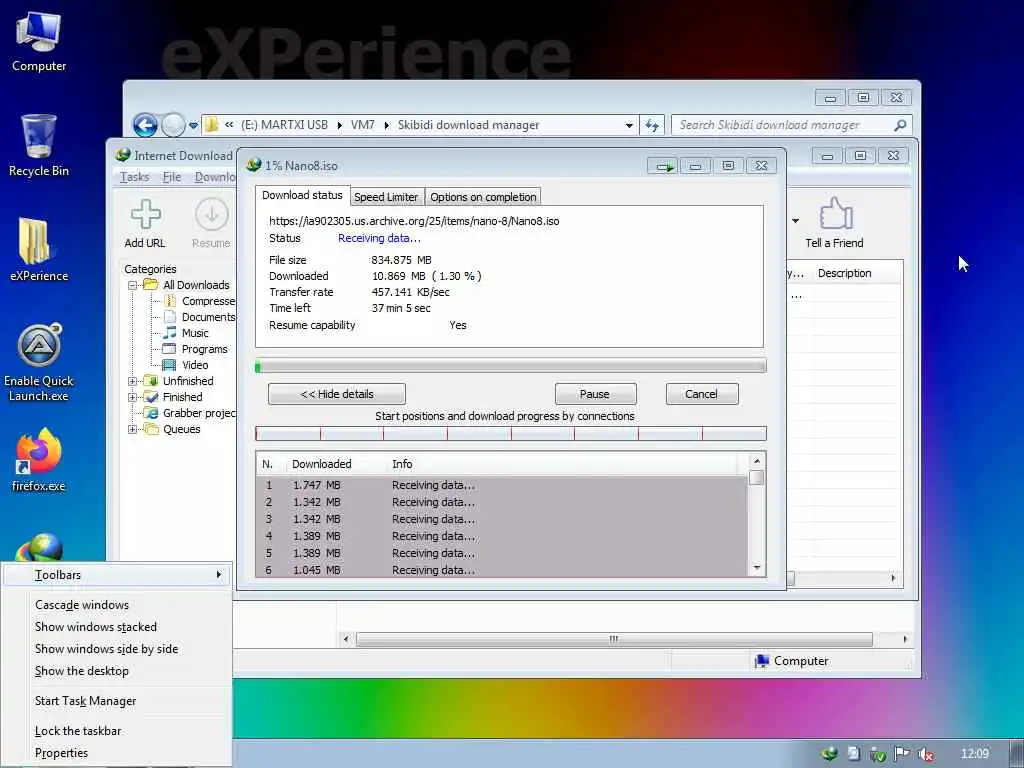Select the Video category icon
Image resolution: width=1024 pixels, height=768 pixels.
point(169,365)
